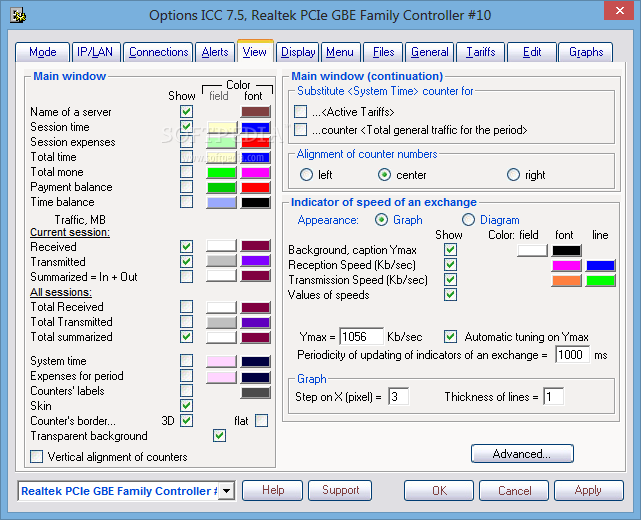641x520 pixels.
Task: Check the Active Tariffs substitute option
Action: click(x=300, y=111)
